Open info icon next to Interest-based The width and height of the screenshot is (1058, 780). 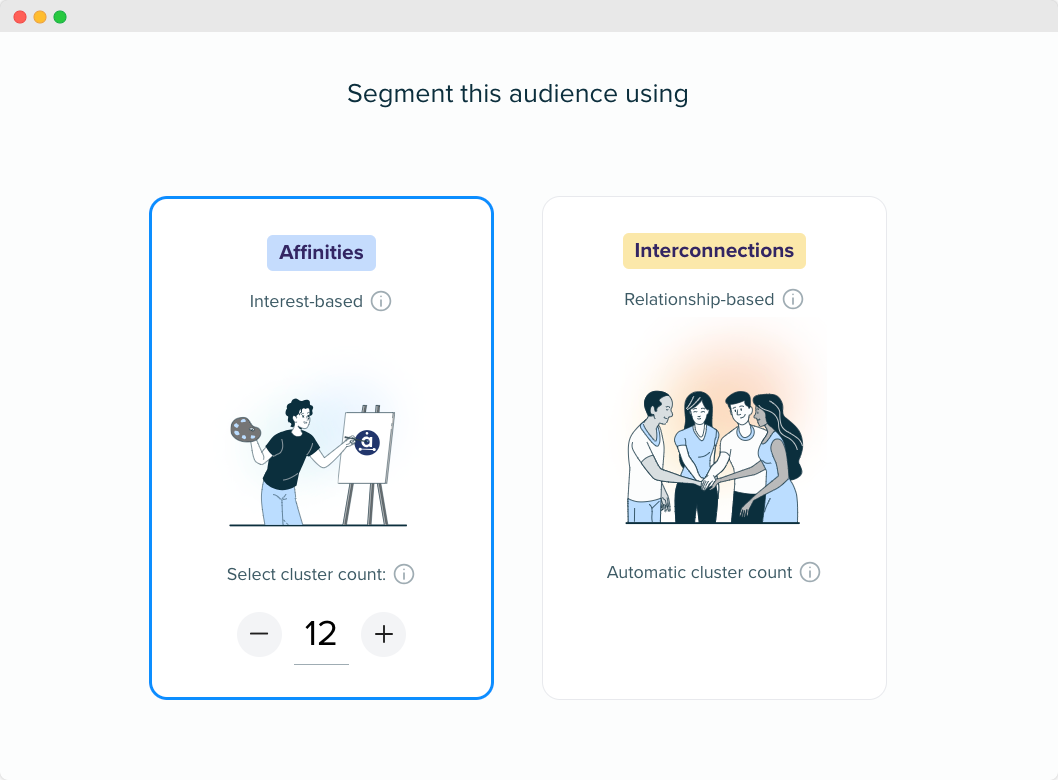(381, 301)
